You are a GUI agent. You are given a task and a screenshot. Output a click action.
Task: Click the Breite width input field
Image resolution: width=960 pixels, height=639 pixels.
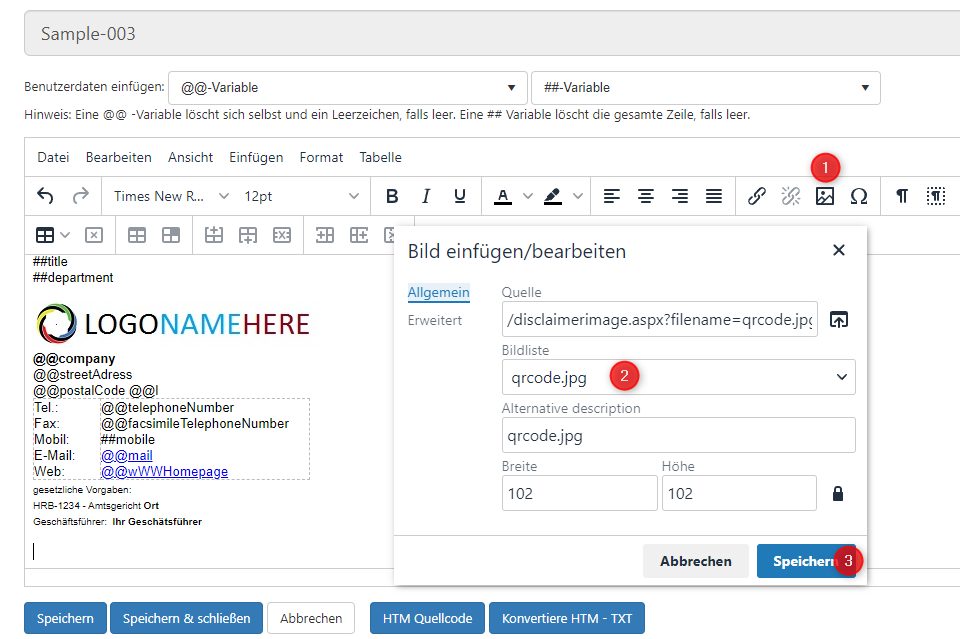click(x=579, y=493)
